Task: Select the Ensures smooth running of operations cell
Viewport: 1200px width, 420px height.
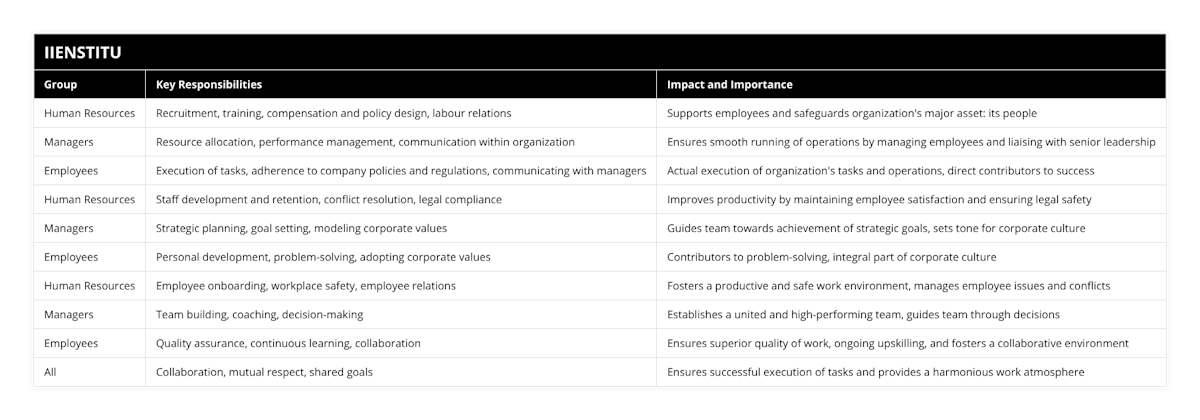Action: 911,142
